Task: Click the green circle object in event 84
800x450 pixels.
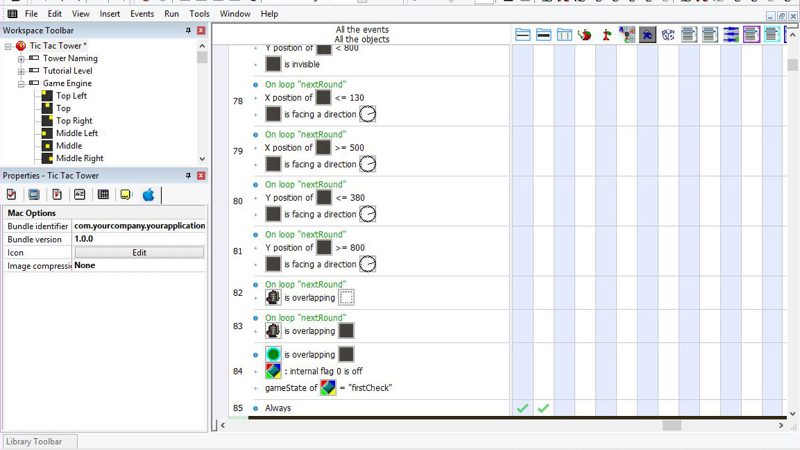Action: click(x=273, y=354)
